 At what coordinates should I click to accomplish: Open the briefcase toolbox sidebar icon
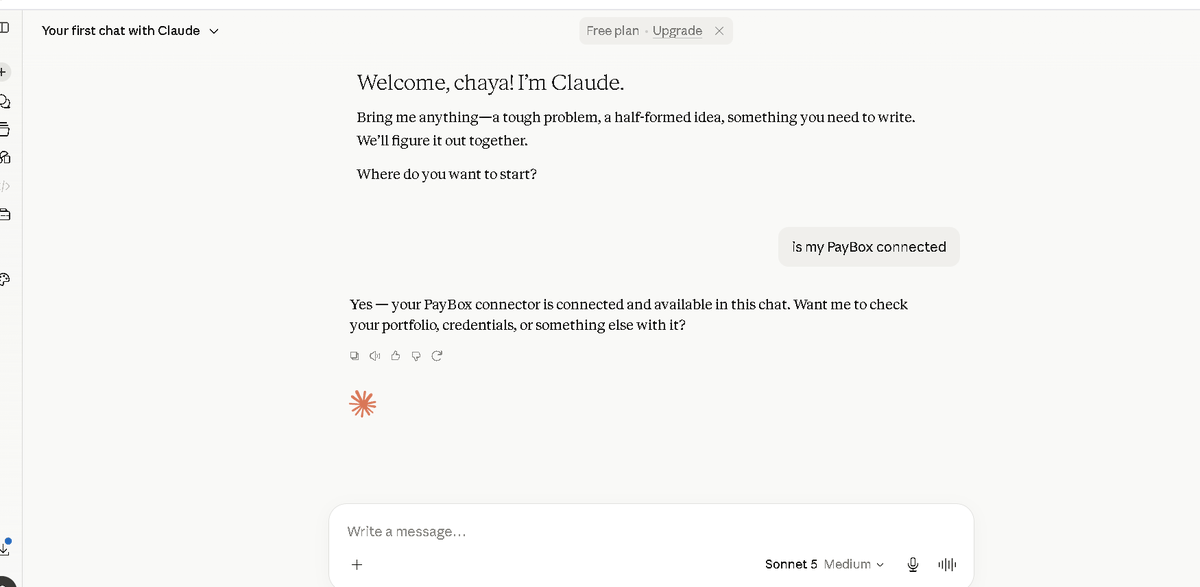4,214
